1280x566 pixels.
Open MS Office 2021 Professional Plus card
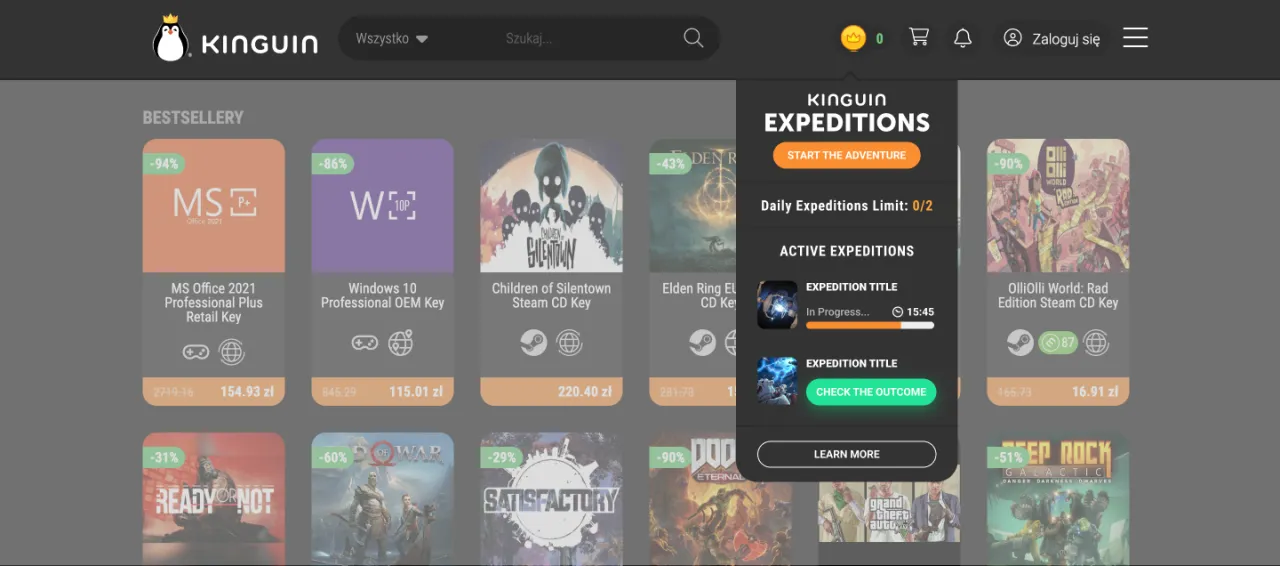pyautogui.click(x=213, y=272)
